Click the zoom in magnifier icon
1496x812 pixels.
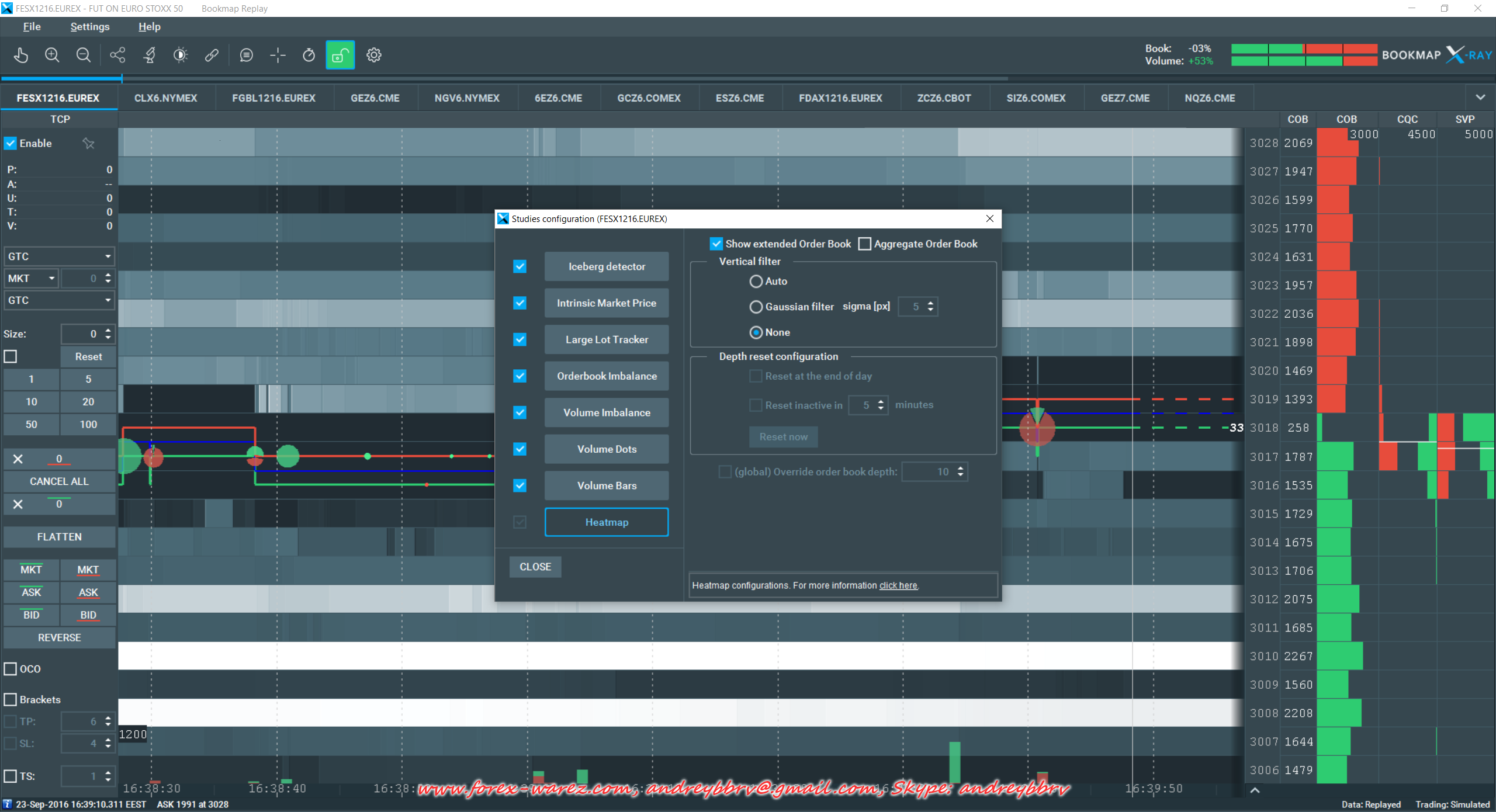coord(52,55)
